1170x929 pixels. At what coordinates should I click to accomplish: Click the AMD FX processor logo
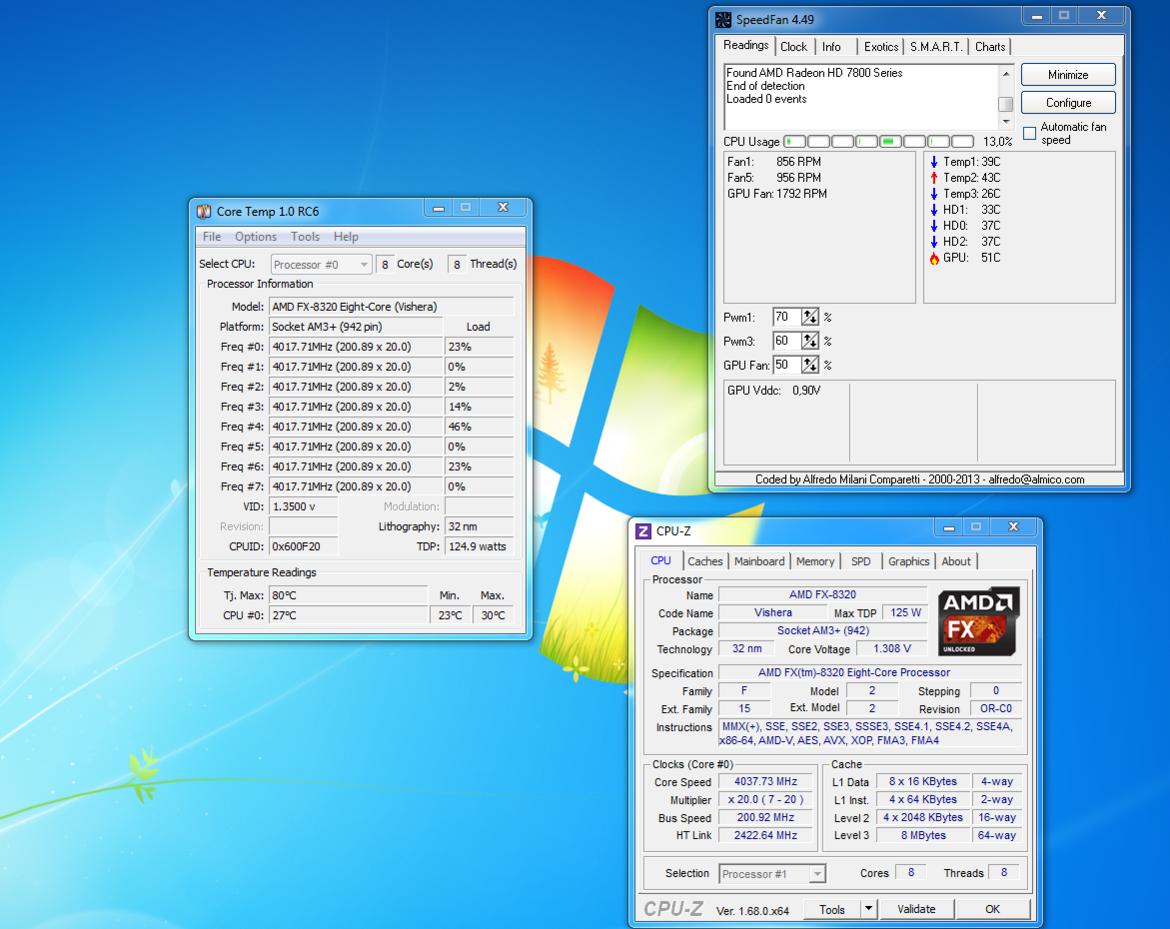[978, 622]
